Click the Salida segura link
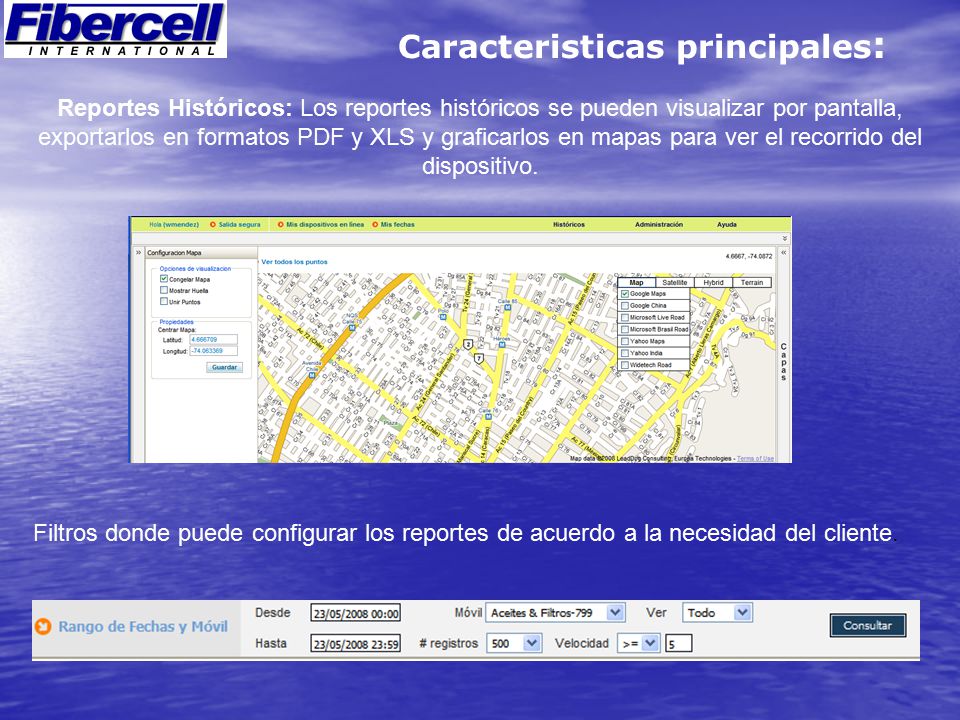The image size is (960, 720). pyautogui.click(x=239, y=225)
